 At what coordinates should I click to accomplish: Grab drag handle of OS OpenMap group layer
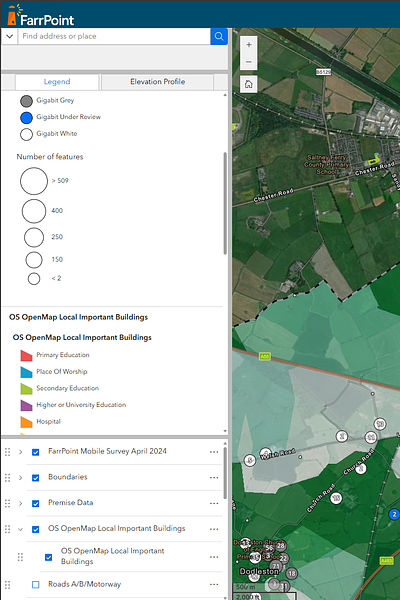[7, 529]
